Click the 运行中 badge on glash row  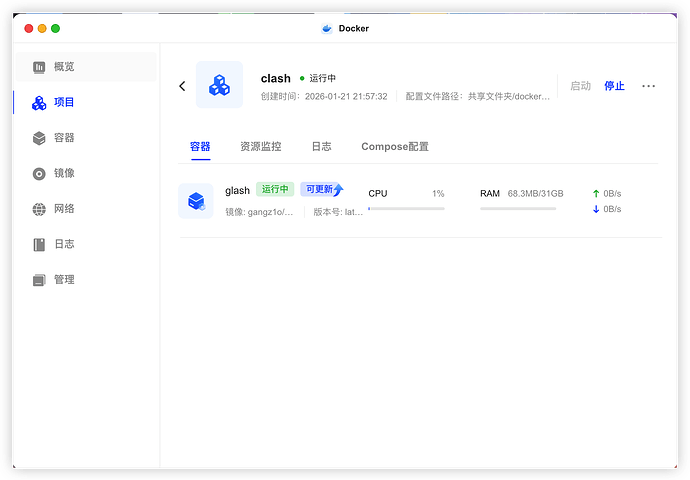275,189
